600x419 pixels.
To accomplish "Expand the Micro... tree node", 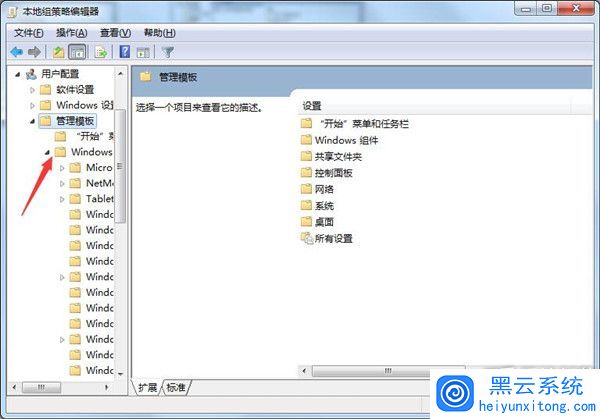I will pos(62,168).
